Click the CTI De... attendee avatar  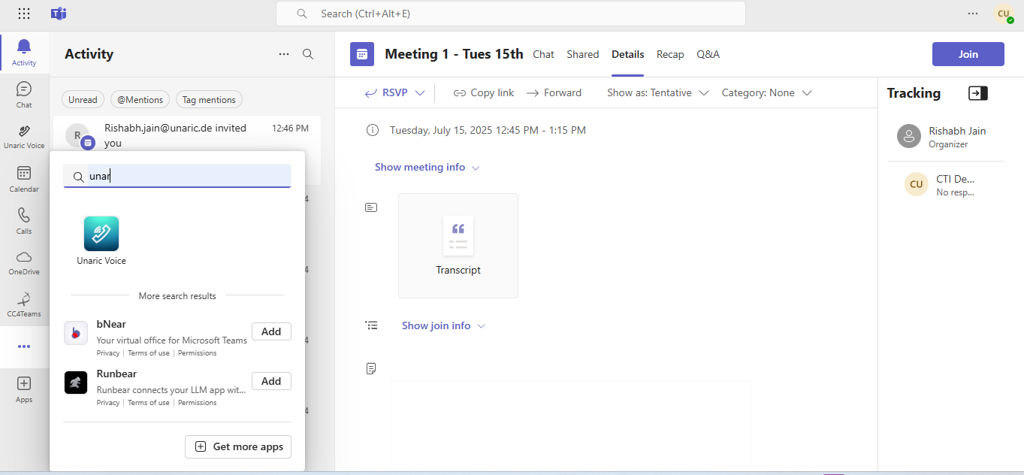coord(916,184)
